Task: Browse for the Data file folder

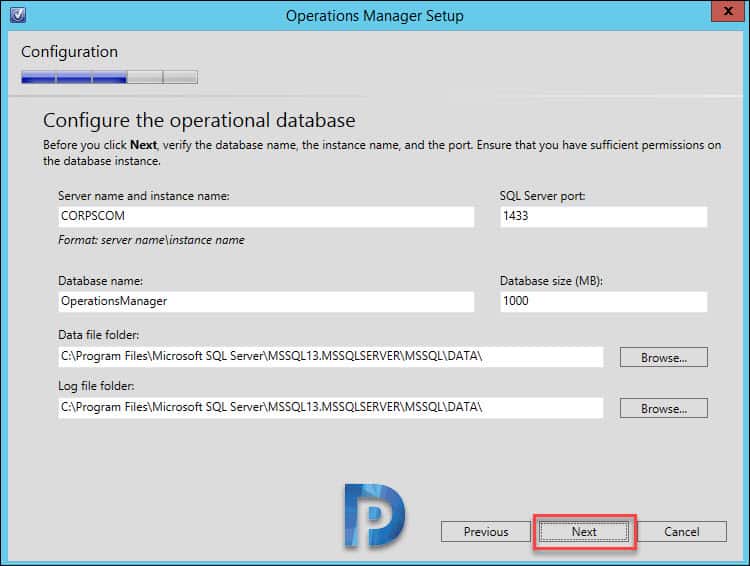Action: 664,357
